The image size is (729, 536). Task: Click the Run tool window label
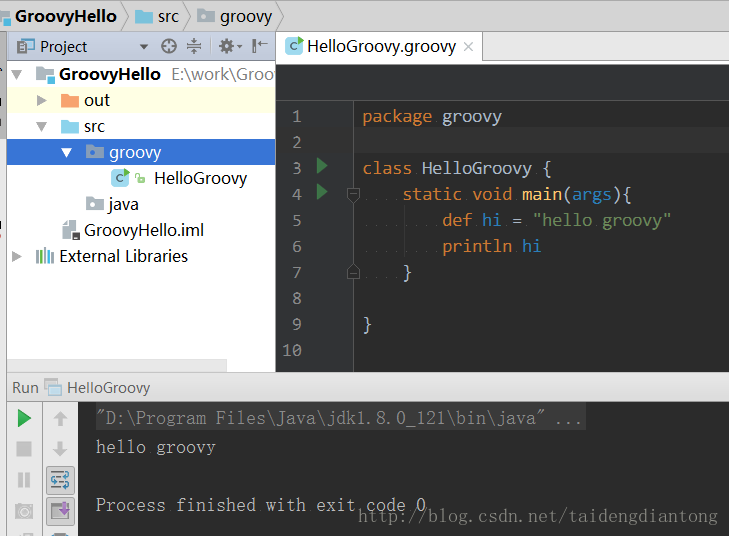[x=26, y=388]
